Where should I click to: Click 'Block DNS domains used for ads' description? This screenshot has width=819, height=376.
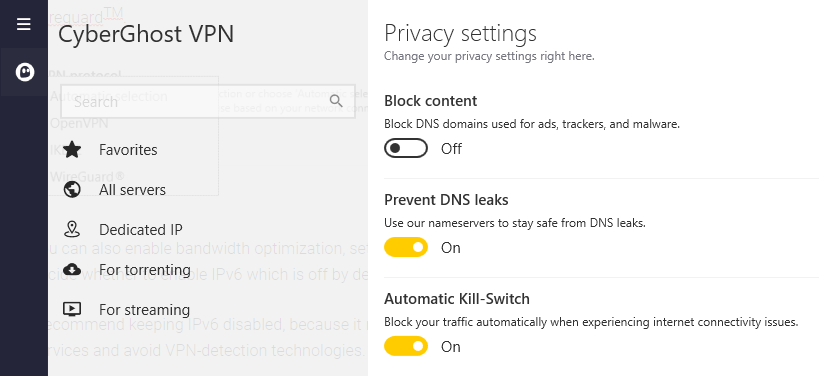[532, 124]
